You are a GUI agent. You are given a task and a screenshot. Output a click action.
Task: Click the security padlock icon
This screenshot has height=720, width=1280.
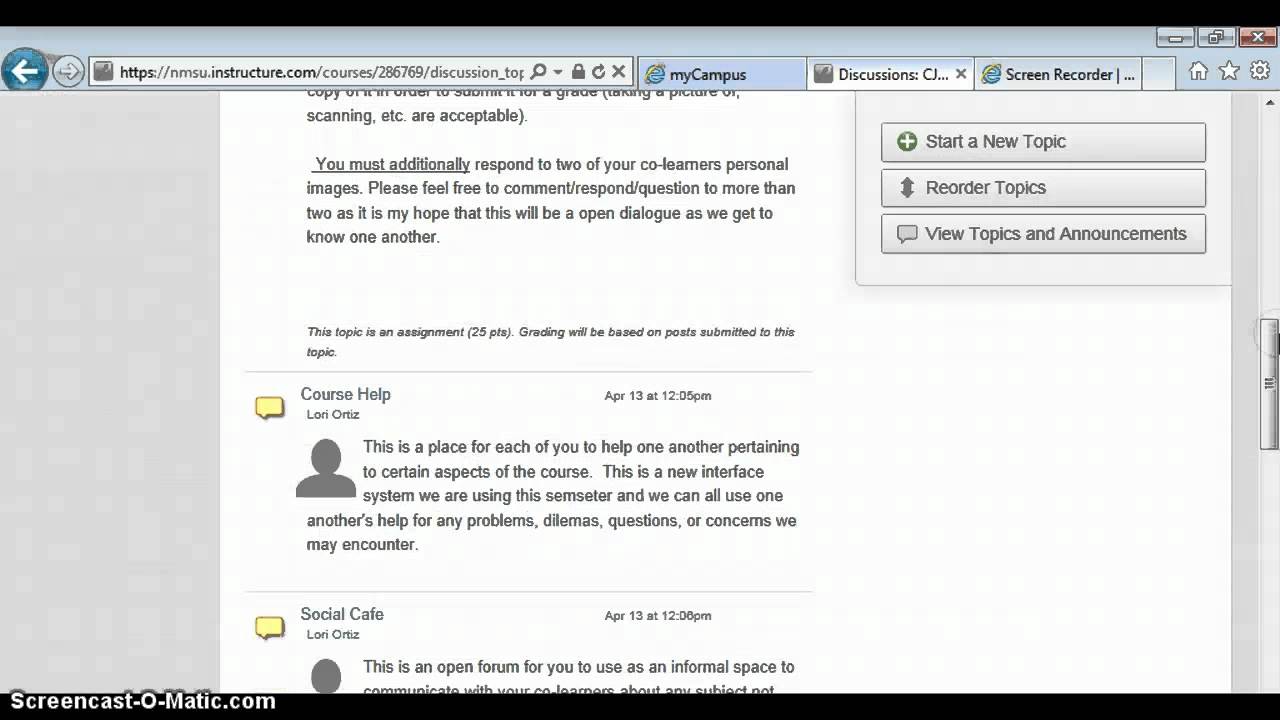click(578, 72)
